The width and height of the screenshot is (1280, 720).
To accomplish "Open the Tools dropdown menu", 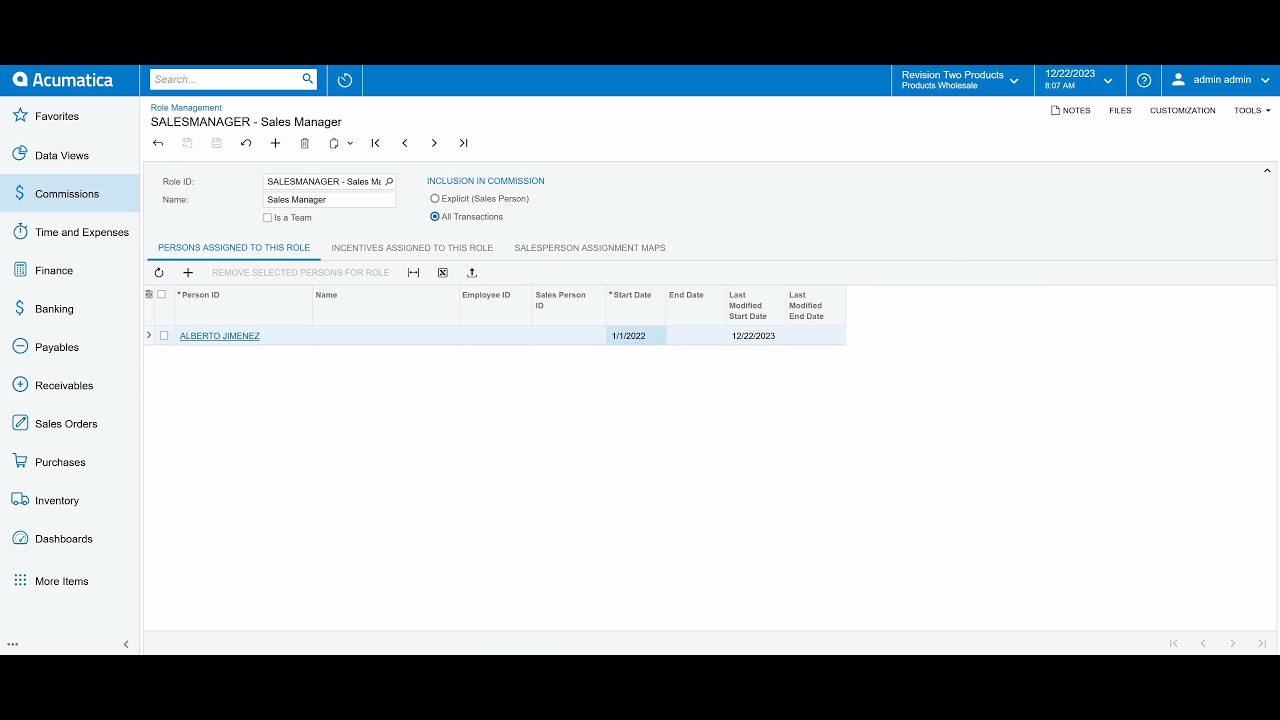I will 1252,110.
